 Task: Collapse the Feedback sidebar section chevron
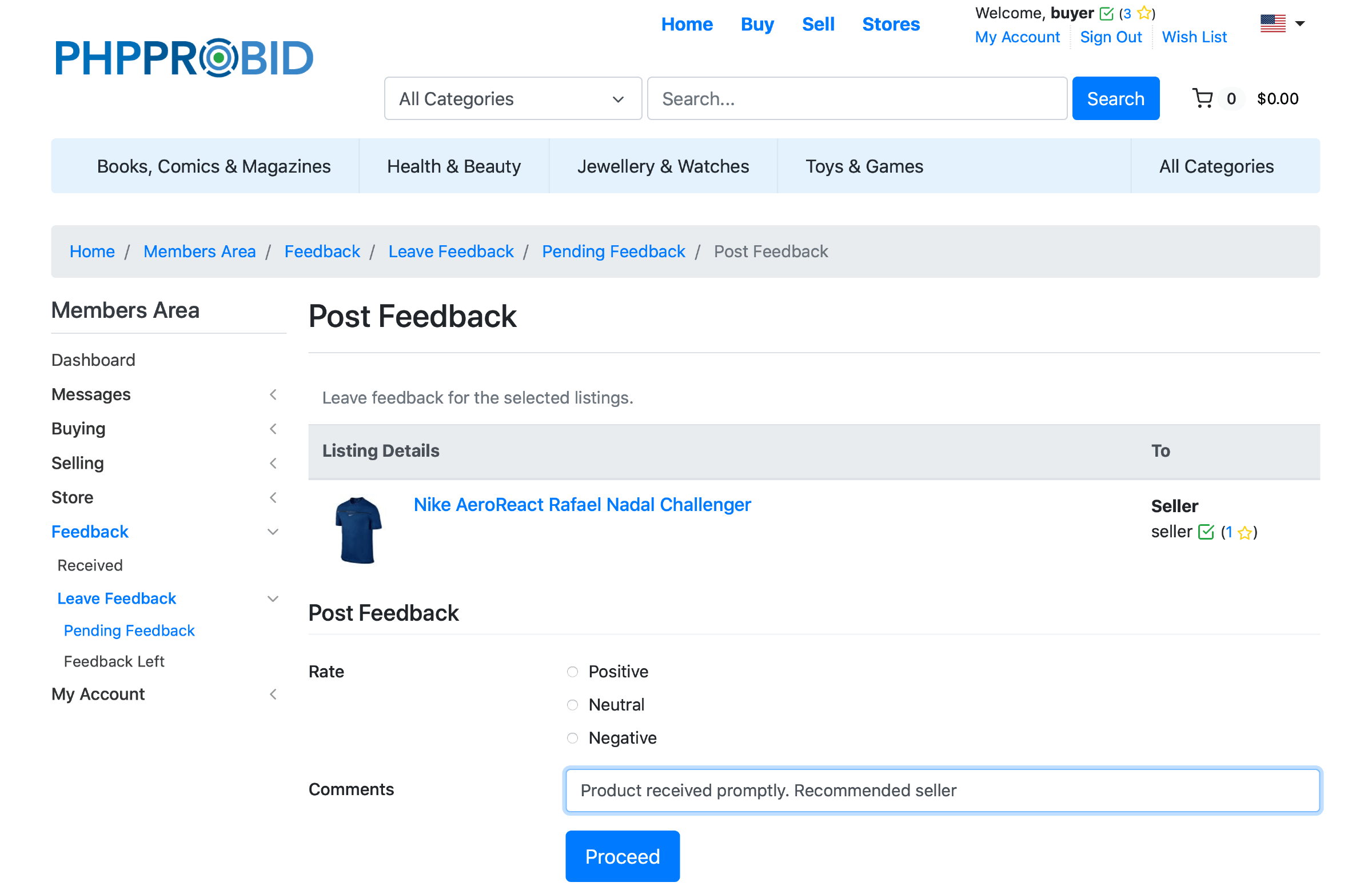[273, 532]
